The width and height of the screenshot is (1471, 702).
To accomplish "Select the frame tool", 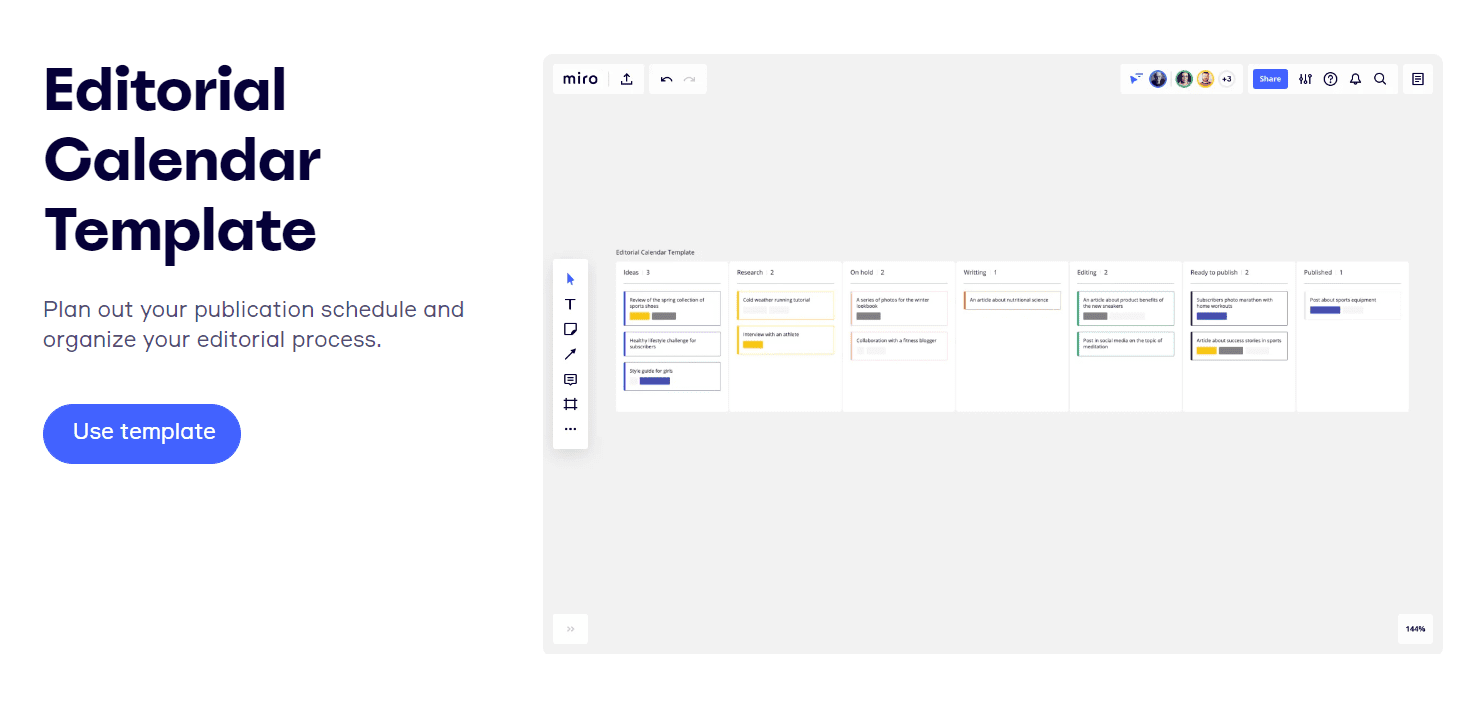I will coord(570,404).
